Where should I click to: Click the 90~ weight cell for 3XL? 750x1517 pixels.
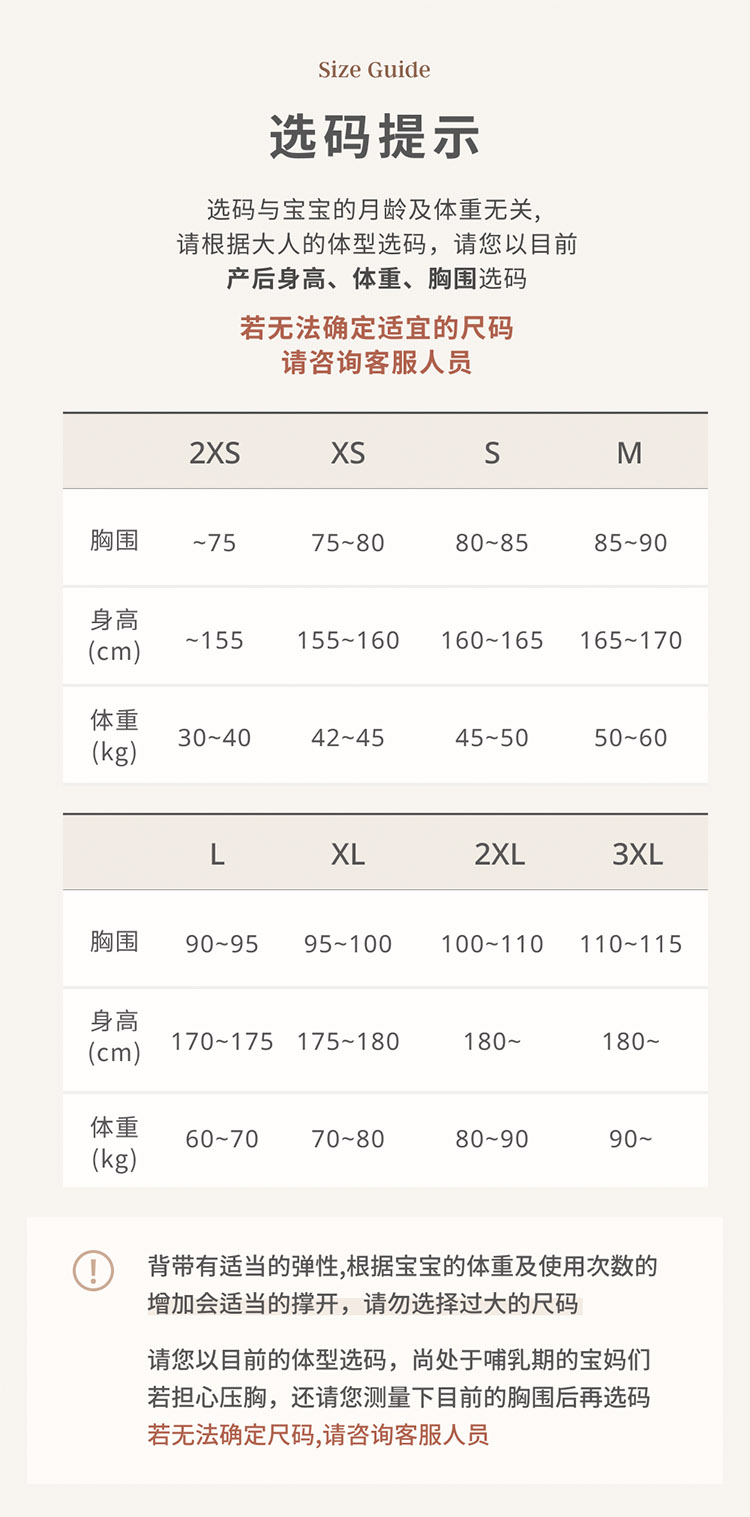(631, 1139)
